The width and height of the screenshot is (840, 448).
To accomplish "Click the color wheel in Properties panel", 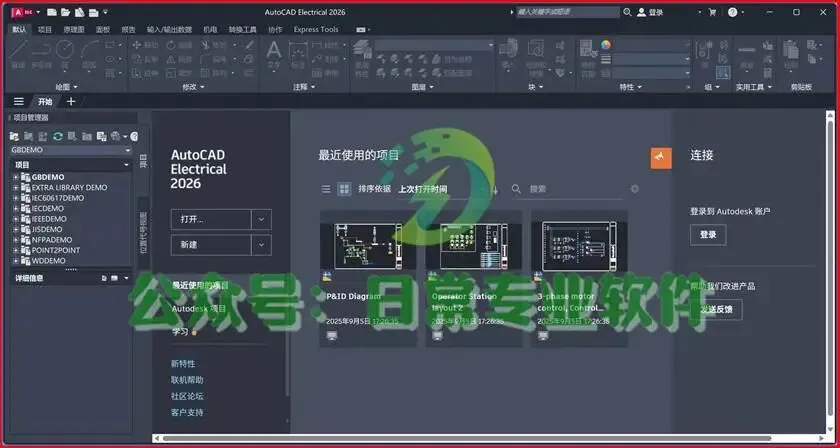I will coord(606,45).
